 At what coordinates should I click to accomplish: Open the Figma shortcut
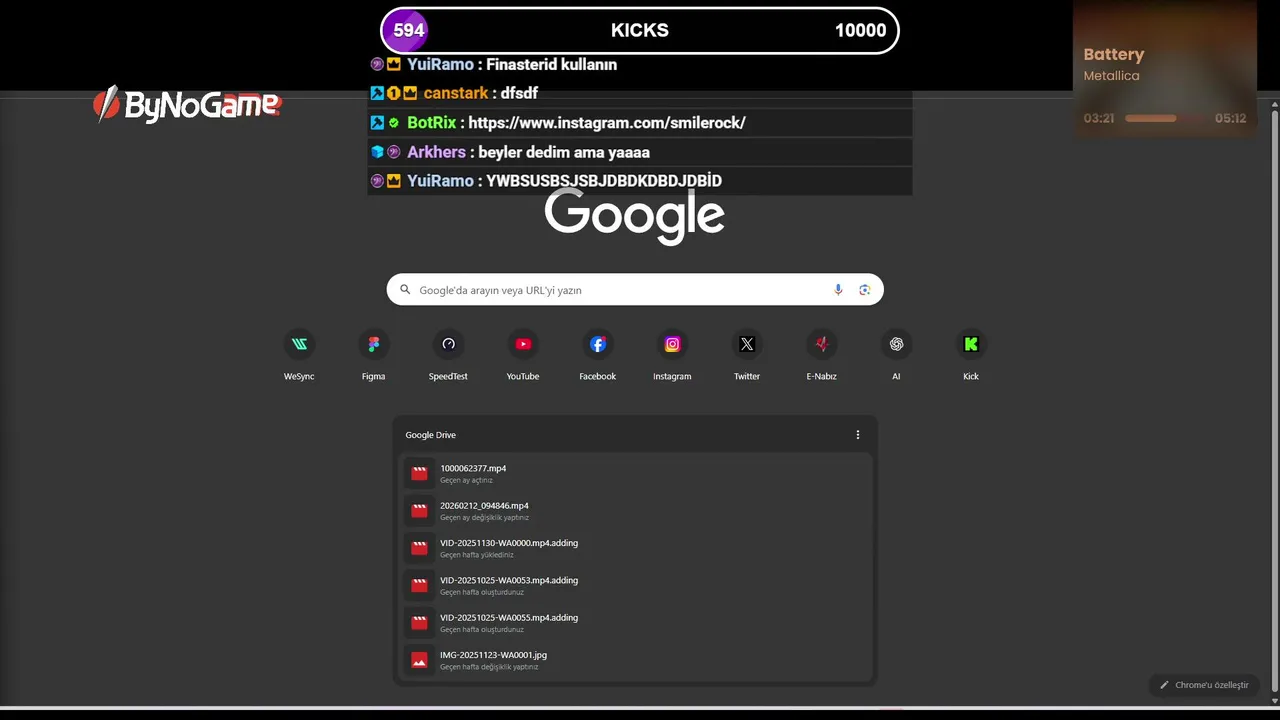pos(373,355)
